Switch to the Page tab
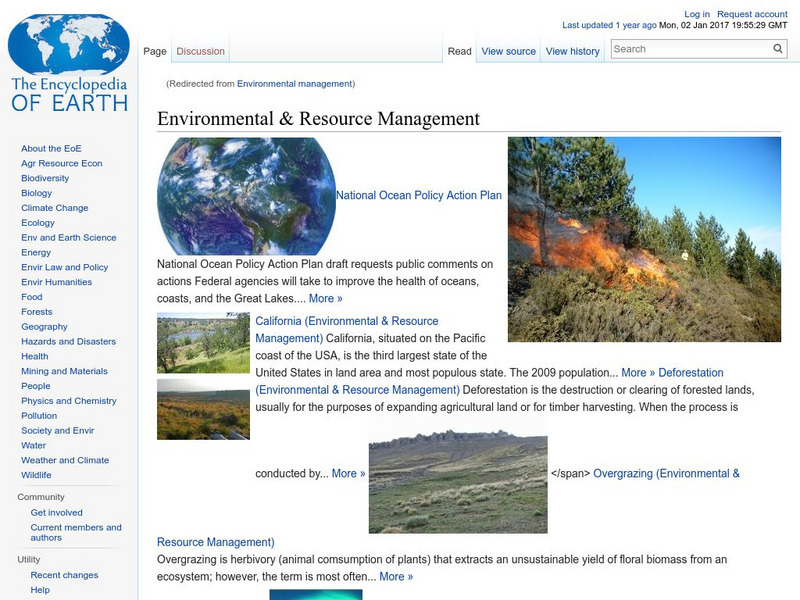 pyautogui.click(x=155, y=52)
